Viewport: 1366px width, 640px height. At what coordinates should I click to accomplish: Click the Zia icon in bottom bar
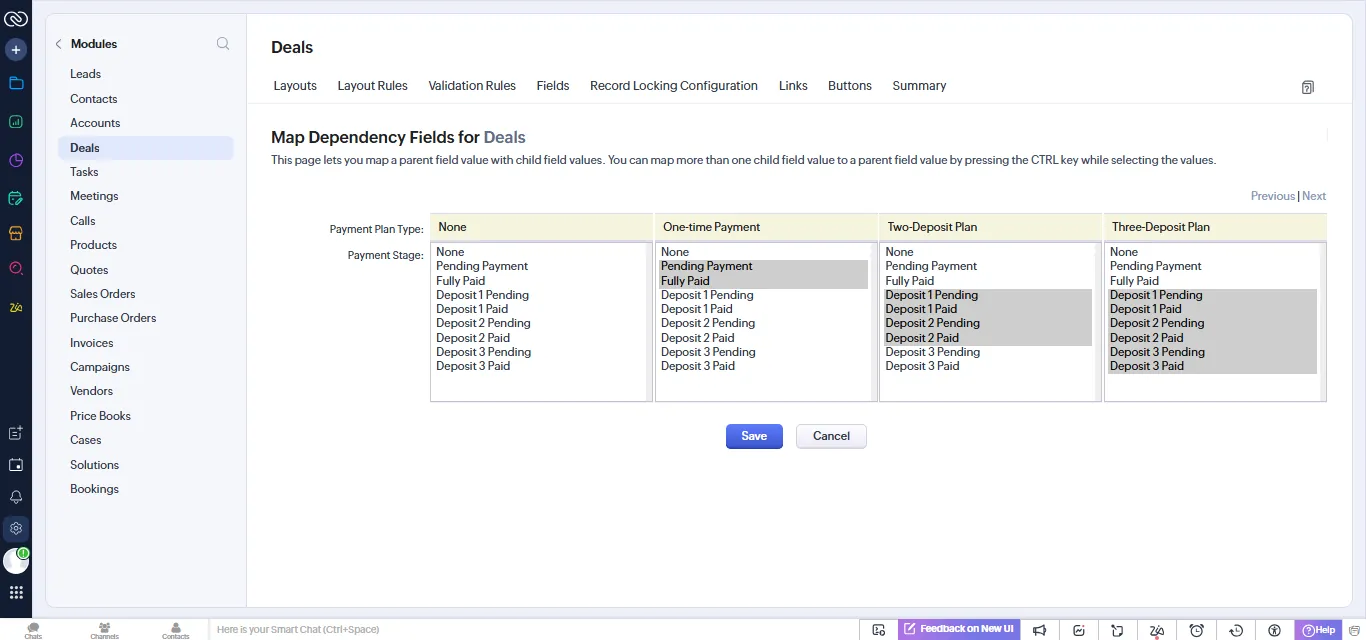point(1157,630)
